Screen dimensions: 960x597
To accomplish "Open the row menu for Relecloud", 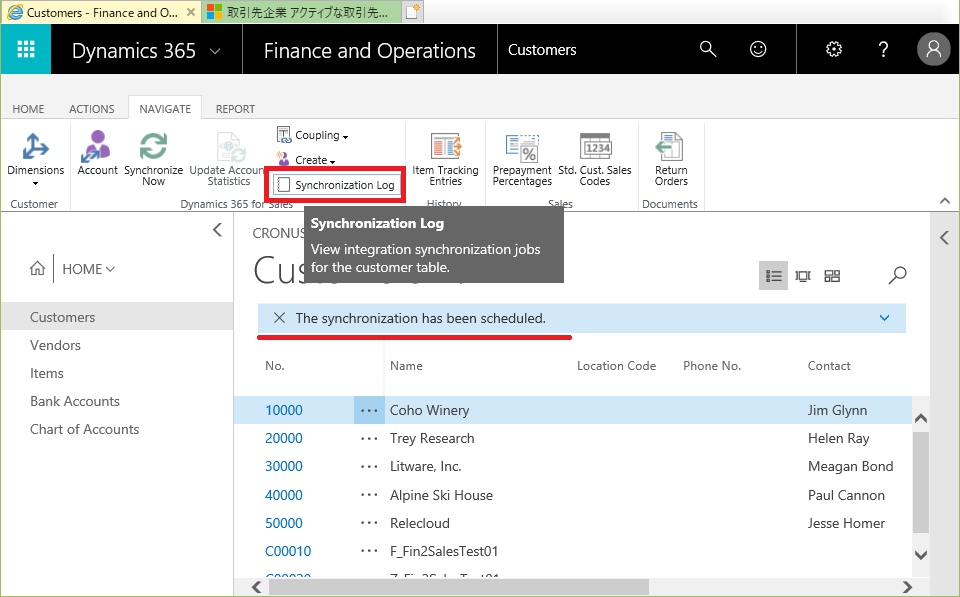I will [x=369, y=524].
